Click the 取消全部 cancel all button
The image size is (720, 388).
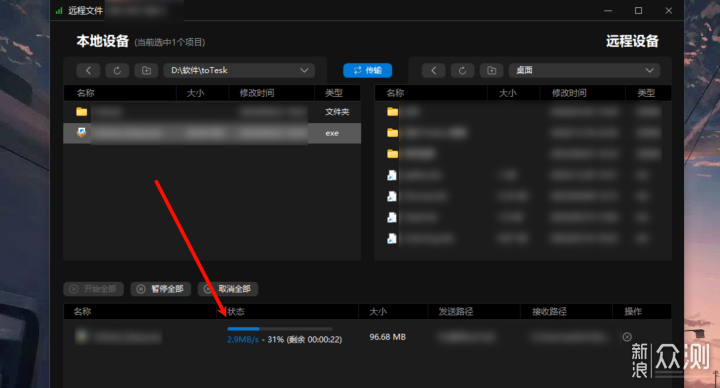click(x=228, y=289)
